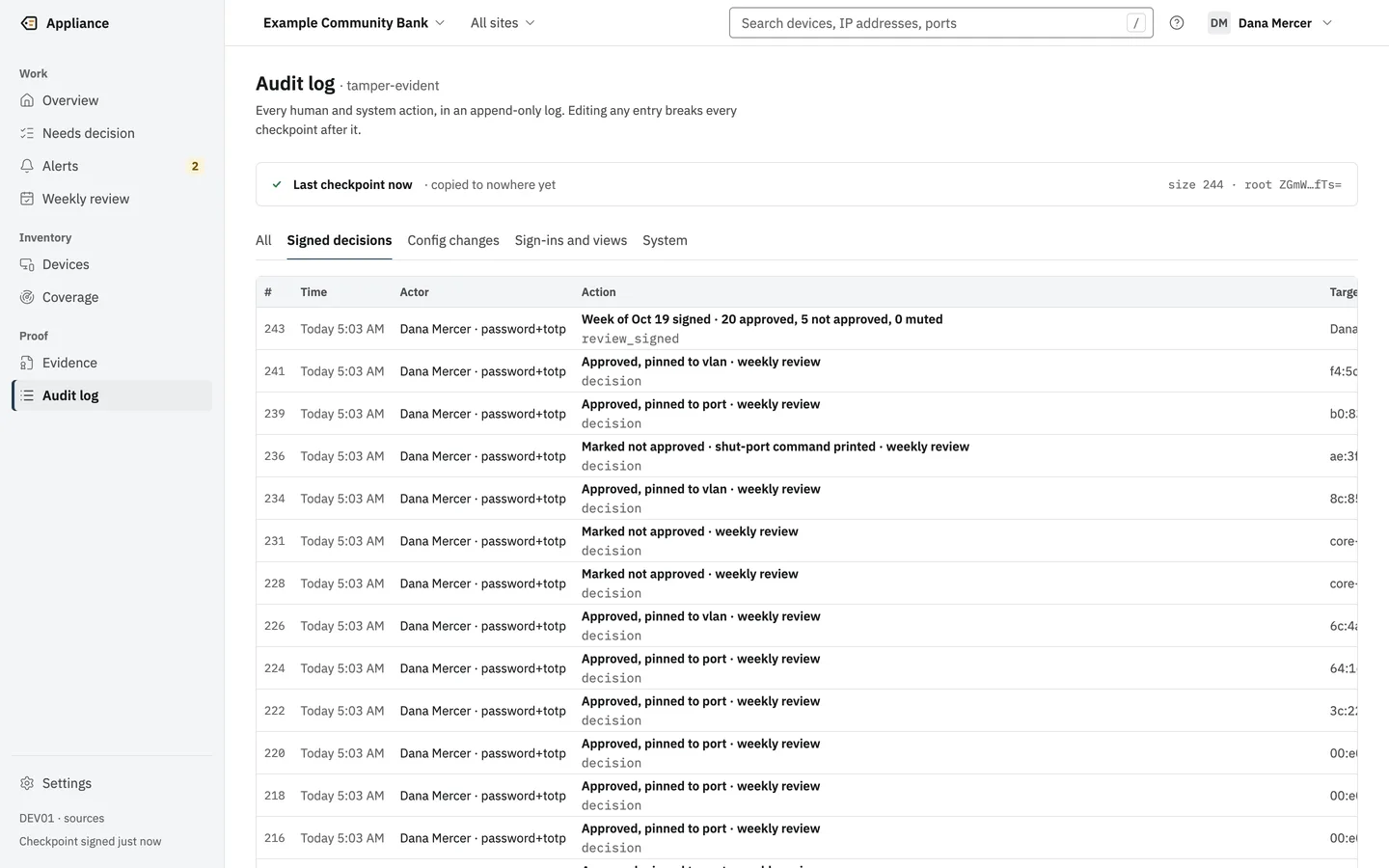Open the Example Community Bank dropdown

[354, 23]
